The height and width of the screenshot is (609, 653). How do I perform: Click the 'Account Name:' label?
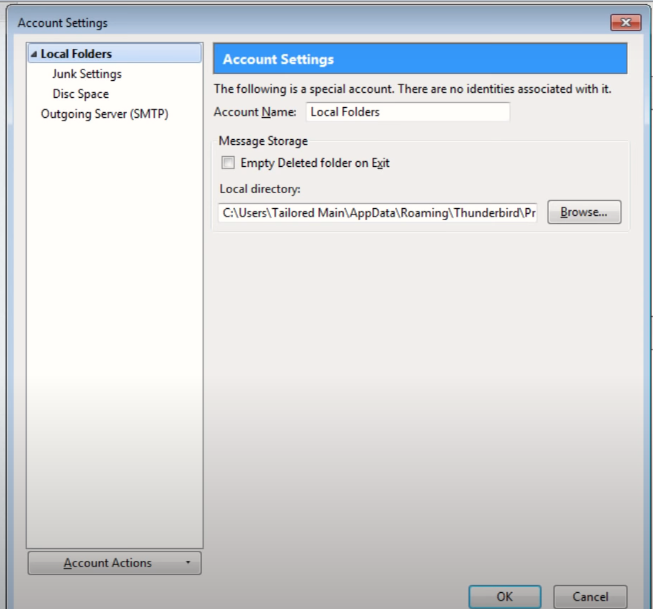click(255, 112)
